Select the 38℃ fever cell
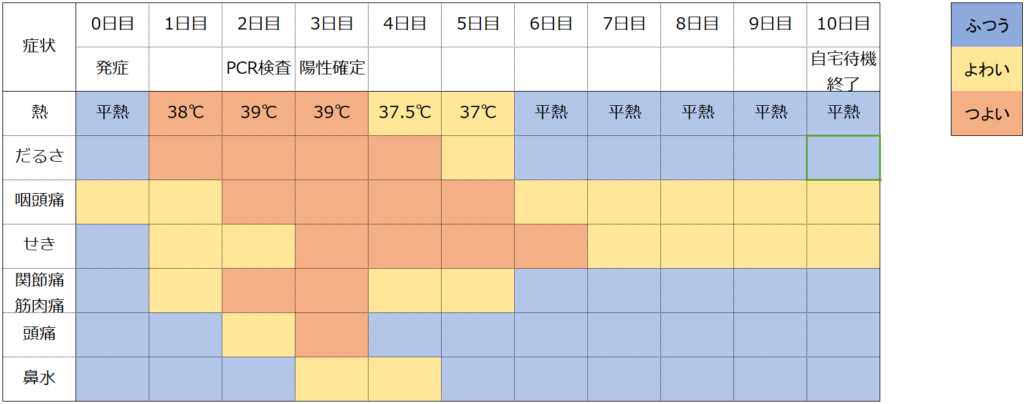Image resolution: width=1024 pixels, height=404 pixels. click(185, 114)
